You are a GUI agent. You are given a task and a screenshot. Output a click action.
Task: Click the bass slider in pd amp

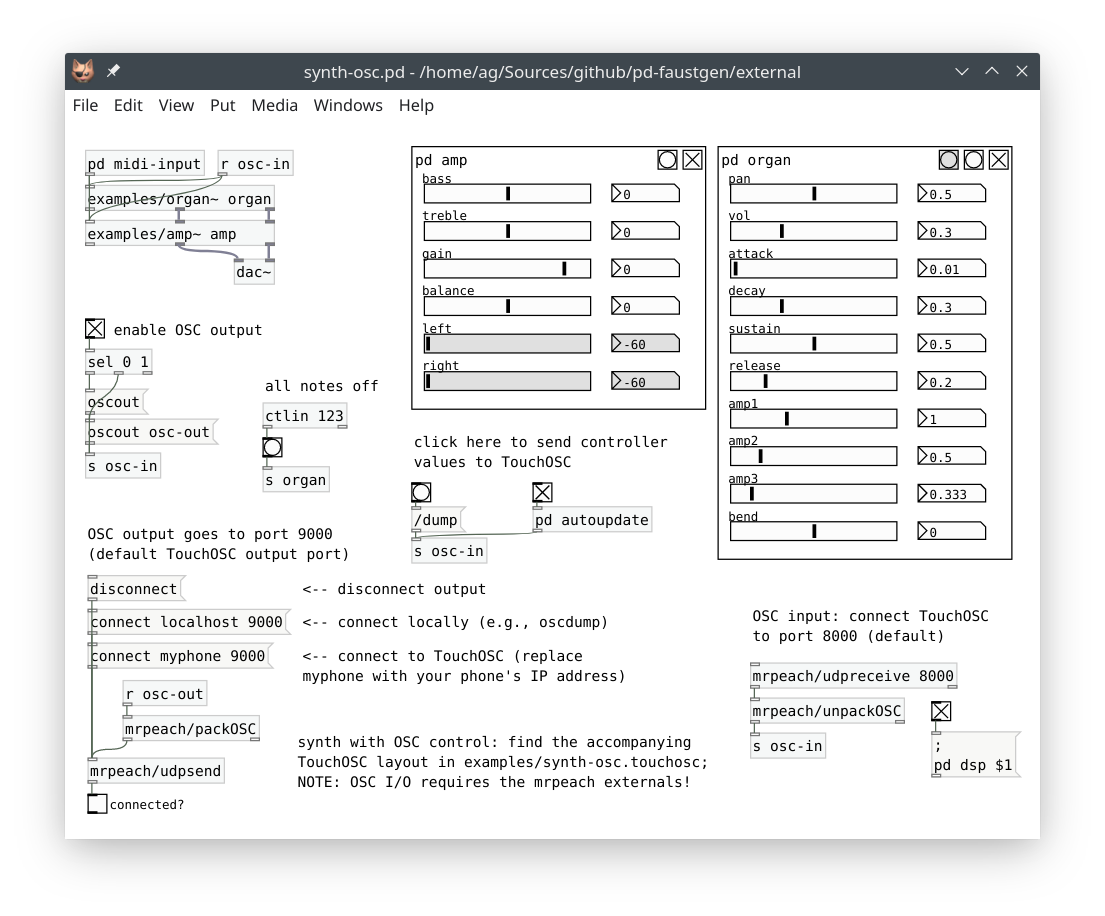pos(507,193)
